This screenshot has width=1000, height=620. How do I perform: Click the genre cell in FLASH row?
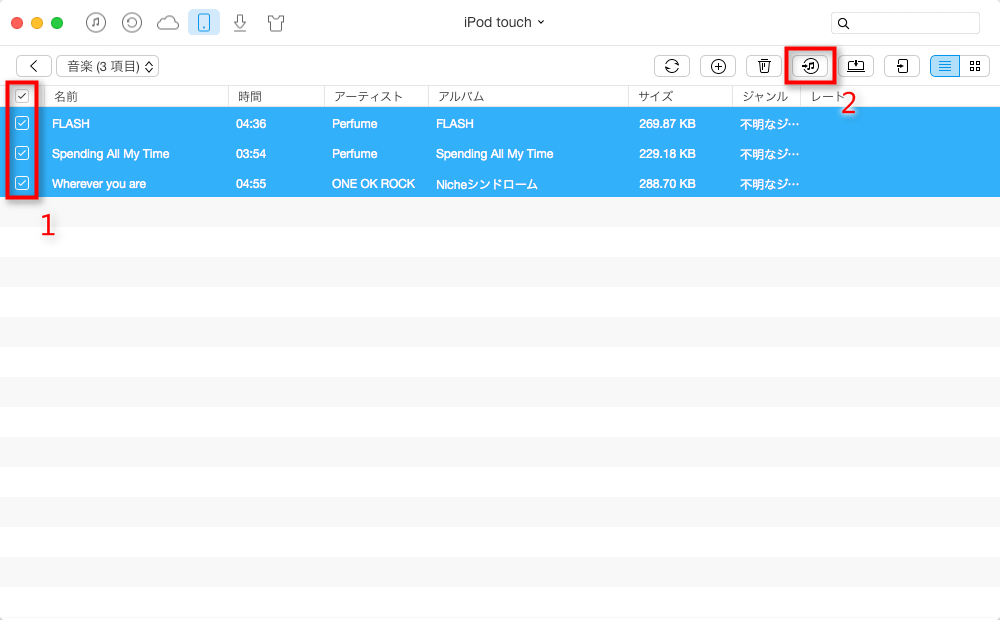point(769,124)
